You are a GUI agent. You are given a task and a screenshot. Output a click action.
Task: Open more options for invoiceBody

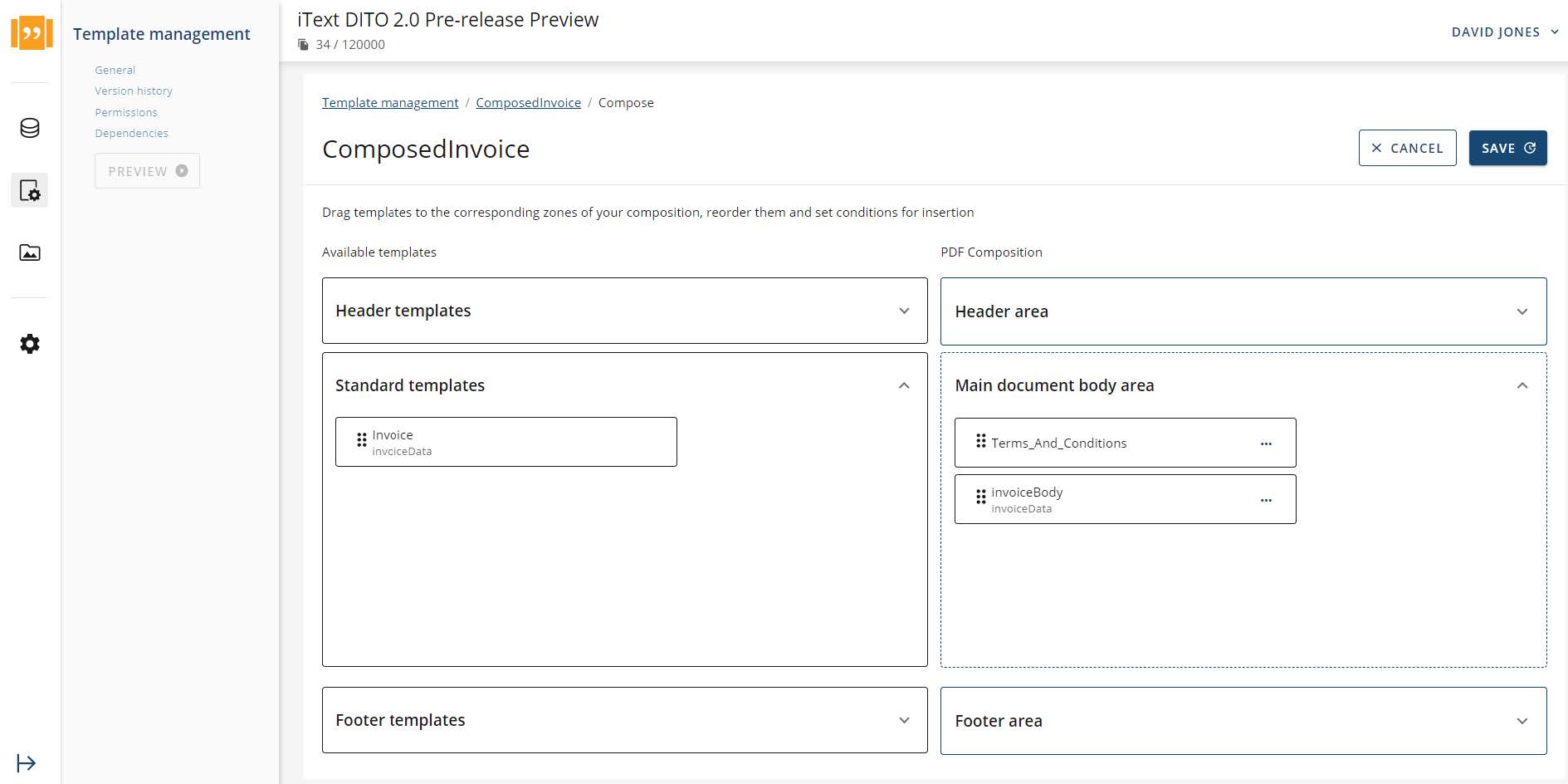point(1265,499)
